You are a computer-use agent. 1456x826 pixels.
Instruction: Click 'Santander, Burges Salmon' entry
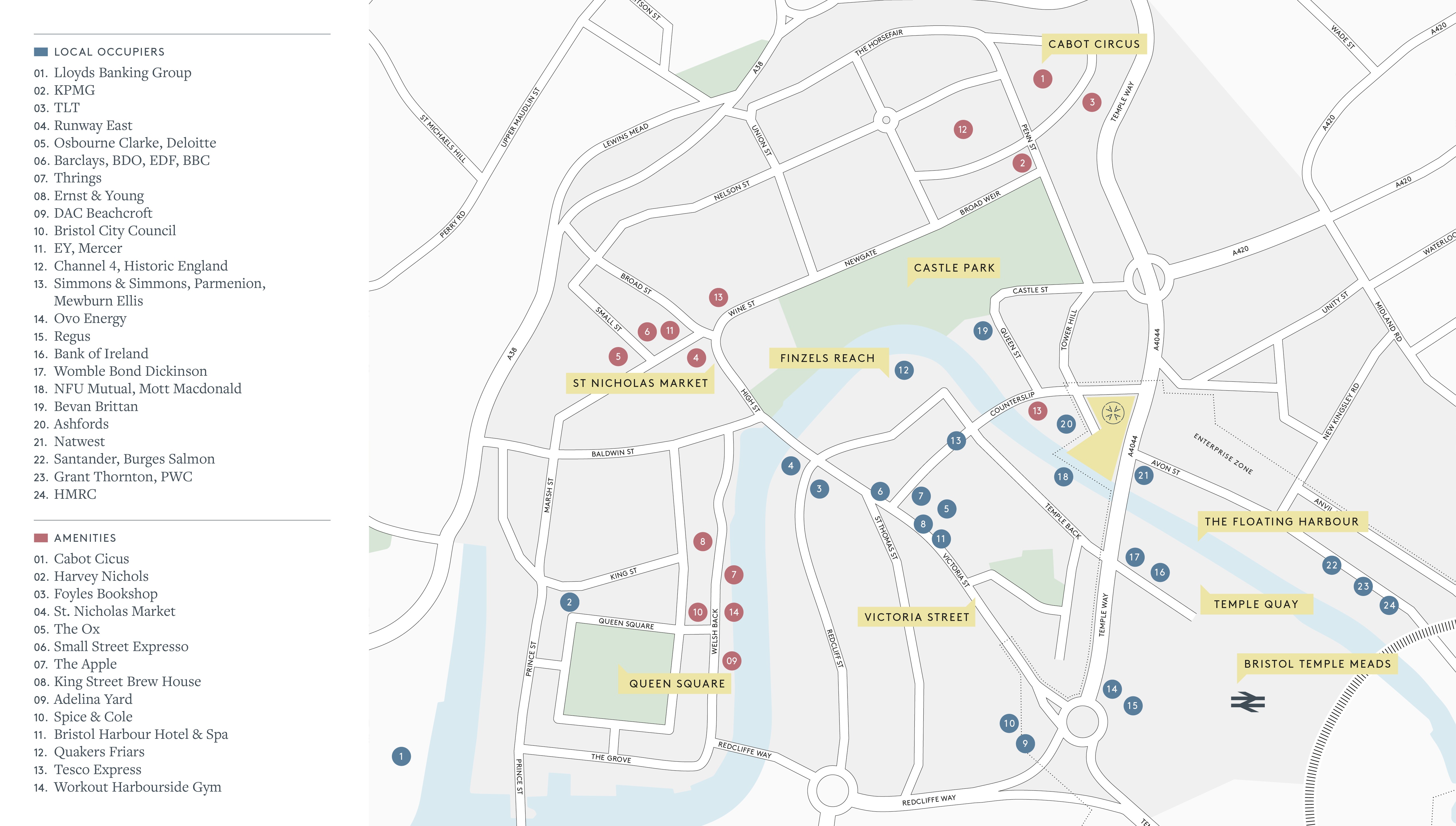tap(134, 459)
